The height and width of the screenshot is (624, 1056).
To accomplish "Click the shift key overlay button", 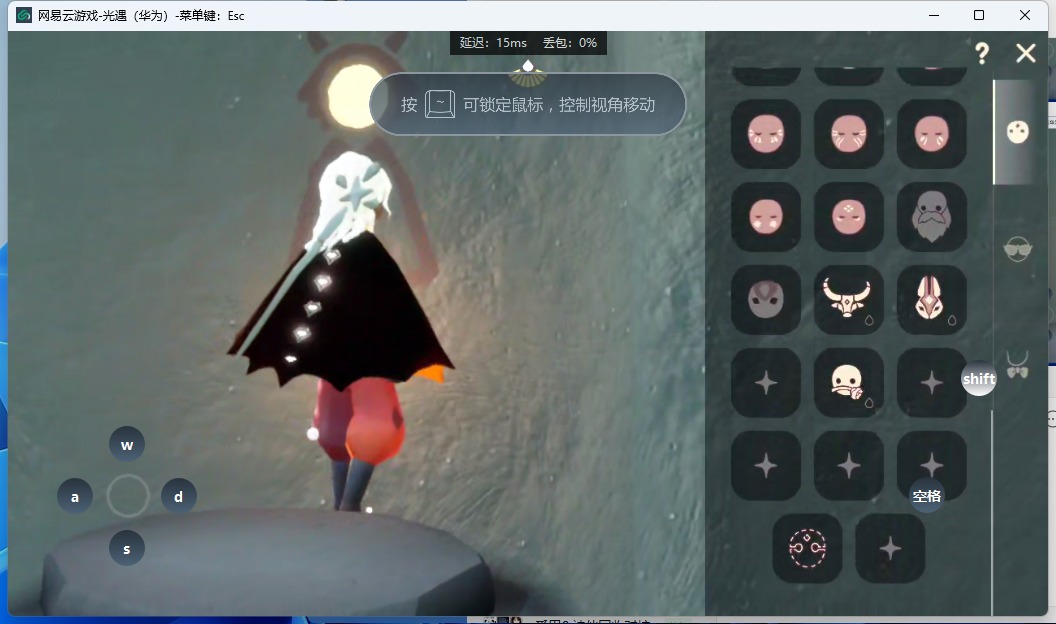I will pos(979,379).
